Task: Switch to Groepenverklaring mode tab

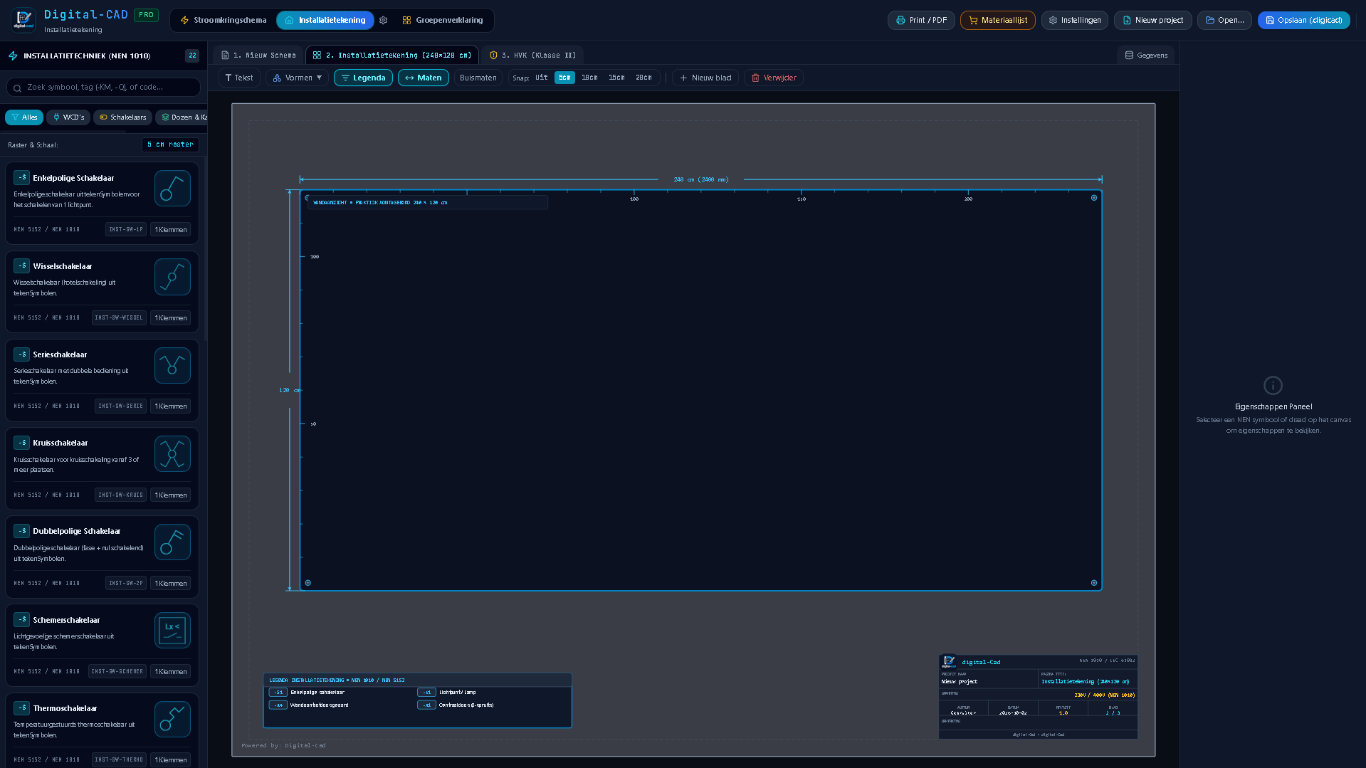Action: [x=442, y=20]
